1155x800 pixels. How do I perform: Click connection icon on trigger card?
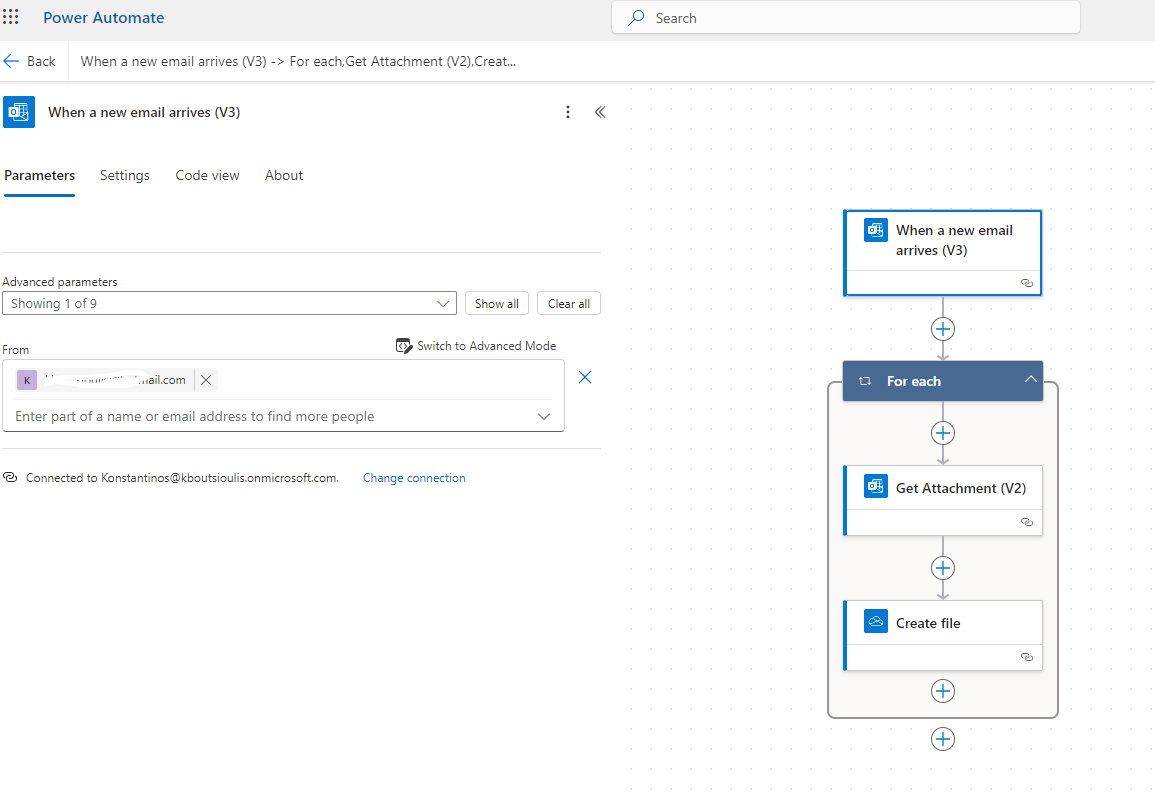click(1027, 283)
